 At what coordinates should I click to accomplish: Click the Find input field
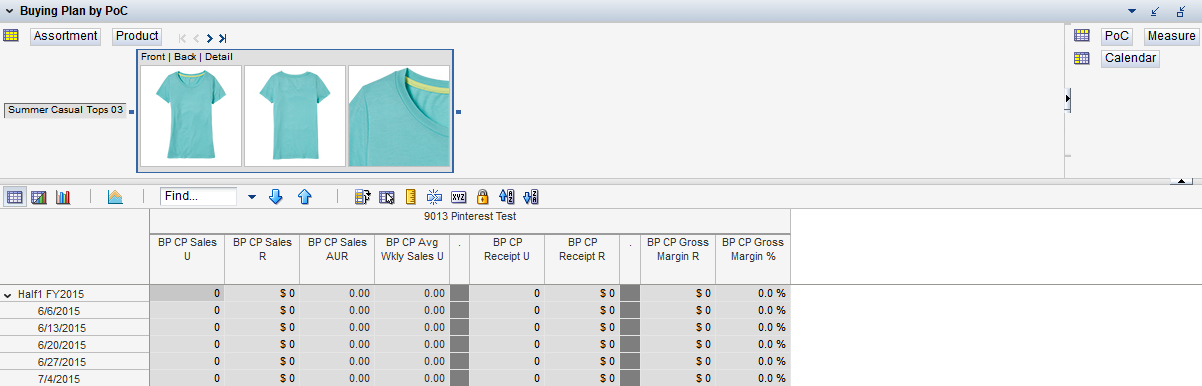tap(198, 197)
